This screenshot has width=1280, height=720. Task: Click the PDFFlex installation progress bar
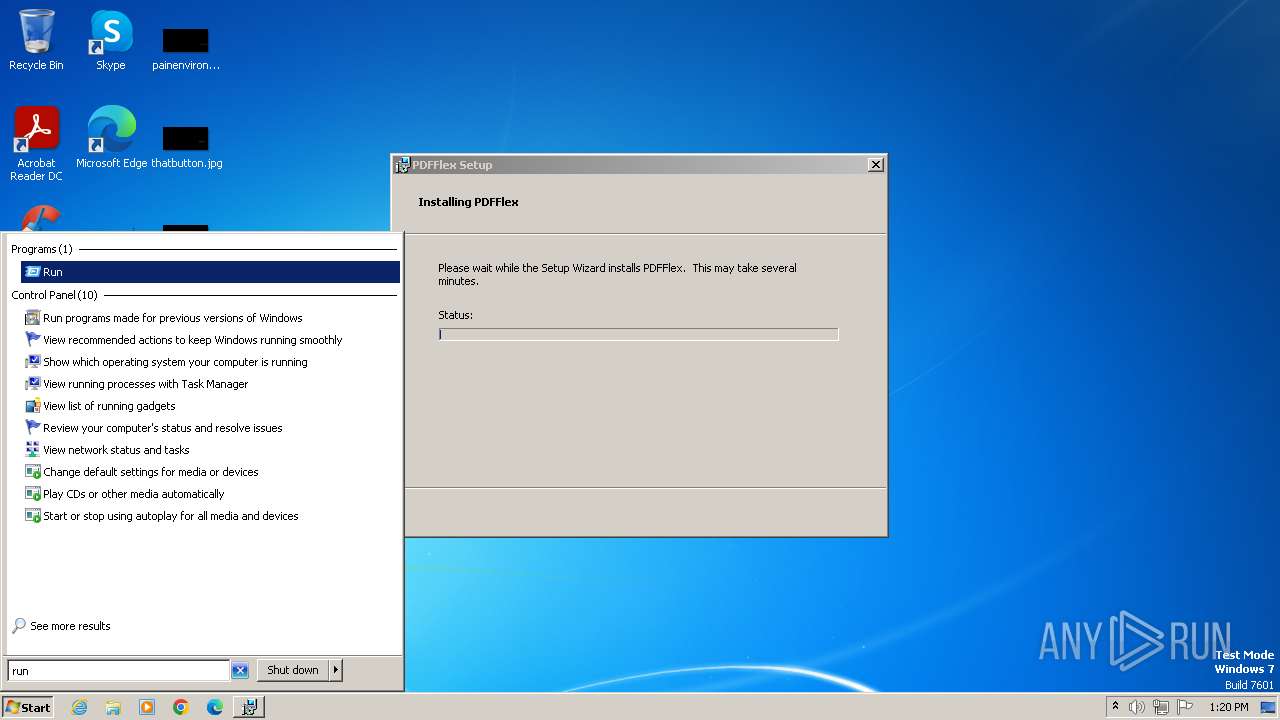pyautogui.click(x=638, y=334)
